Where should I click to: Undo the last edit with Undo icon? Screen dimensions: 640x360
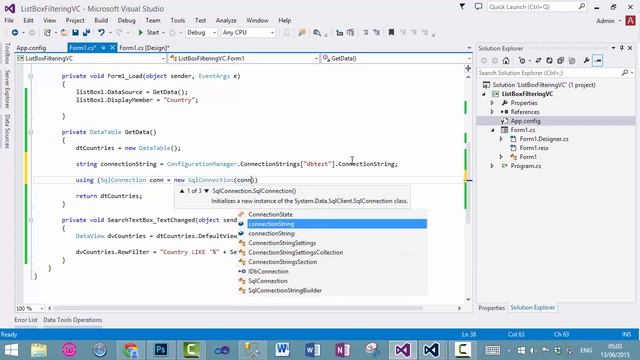101,32
